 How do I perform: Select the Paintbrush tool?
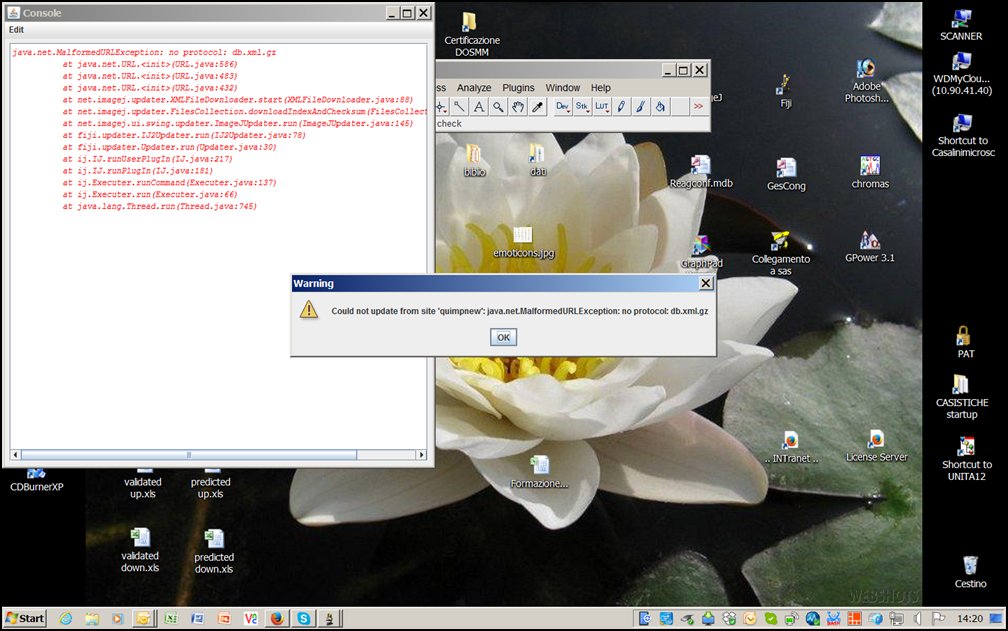641,106
